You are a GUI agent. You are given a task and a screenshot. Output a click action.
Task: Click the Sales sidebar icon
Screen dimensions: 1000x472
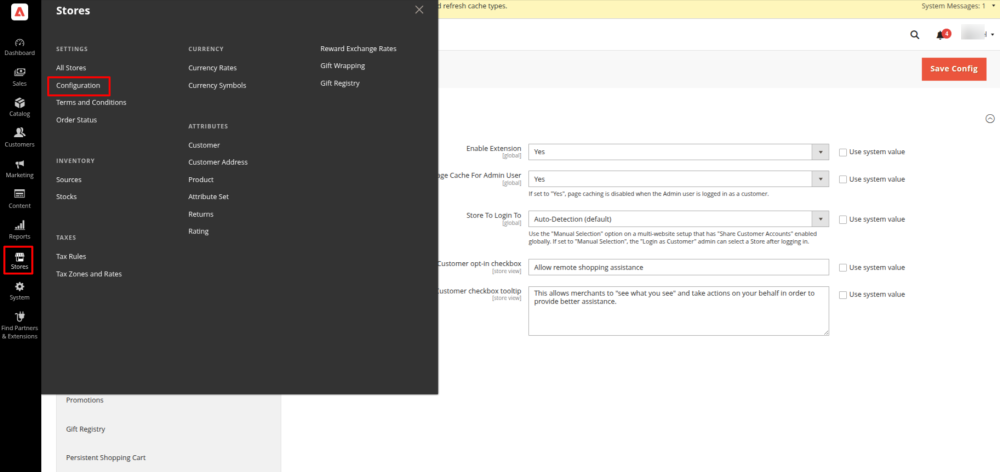(20, 77)
